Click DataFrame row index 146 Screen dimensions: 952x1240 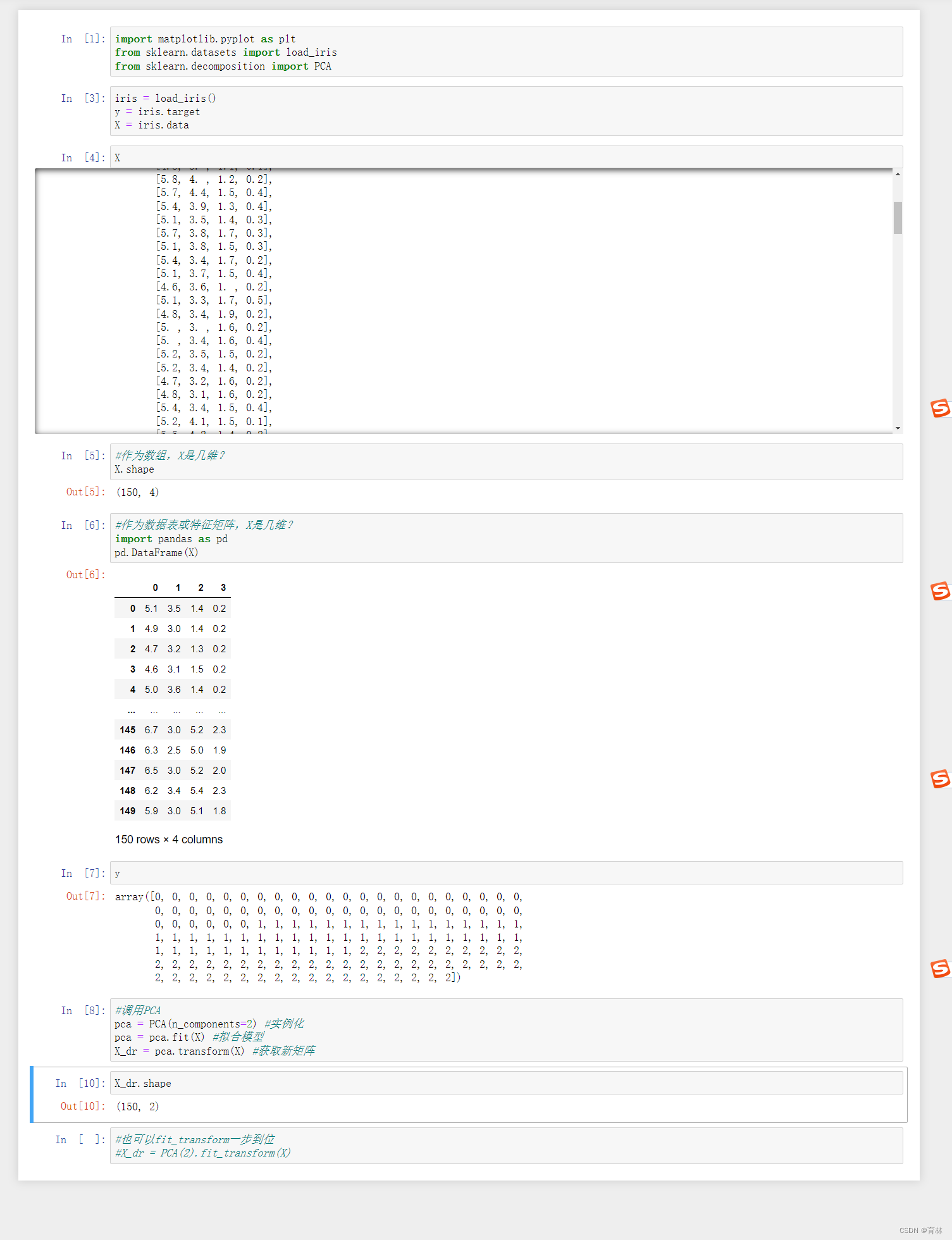pyautogui.click(x=128, y=750)
